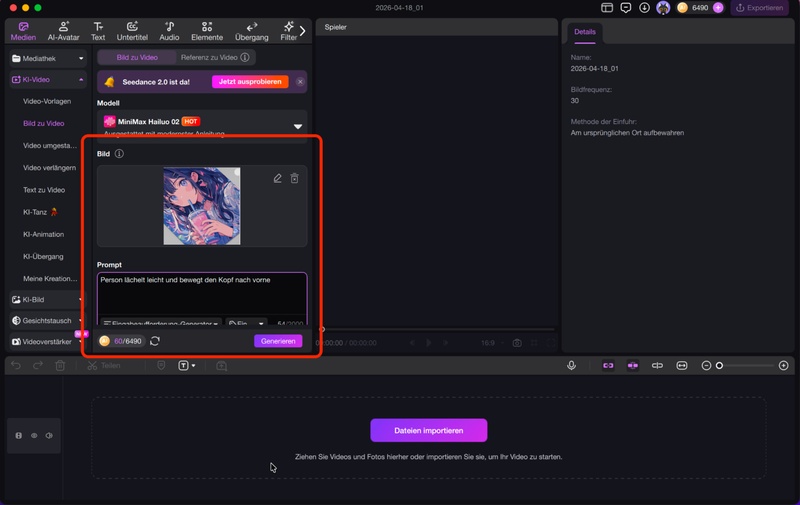This screenshot has width=800, height=505.
Task: Open the download center icon
Action: (x=644, y=8)
